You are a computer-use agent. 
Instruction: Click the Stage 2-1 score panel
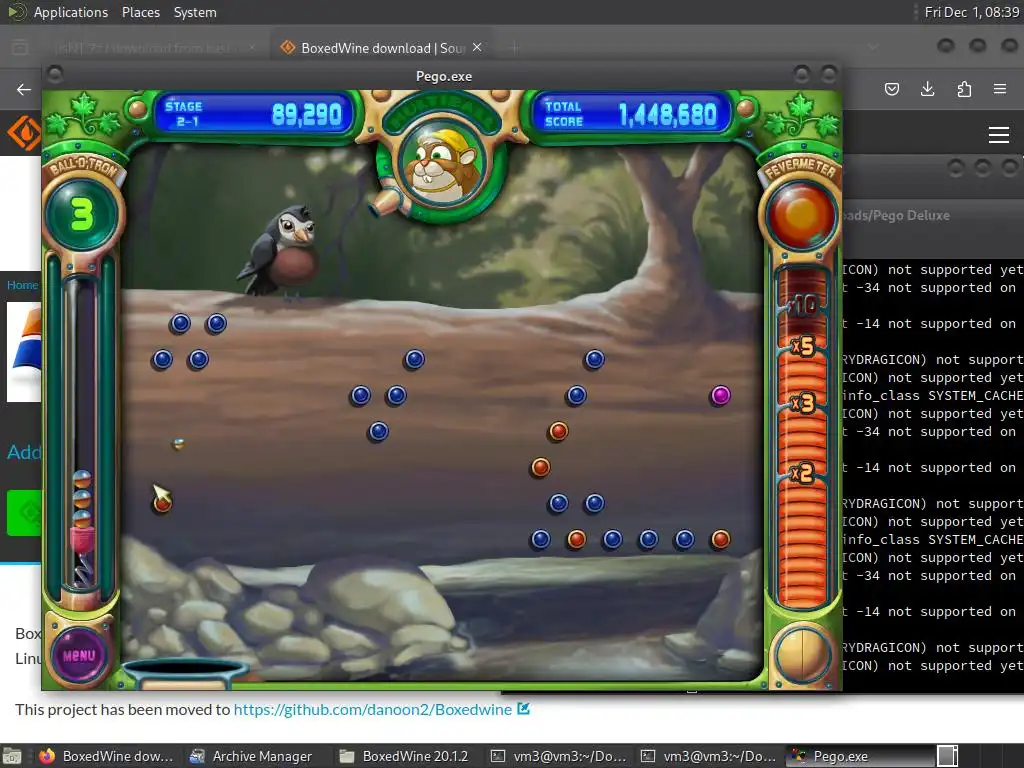253,114
